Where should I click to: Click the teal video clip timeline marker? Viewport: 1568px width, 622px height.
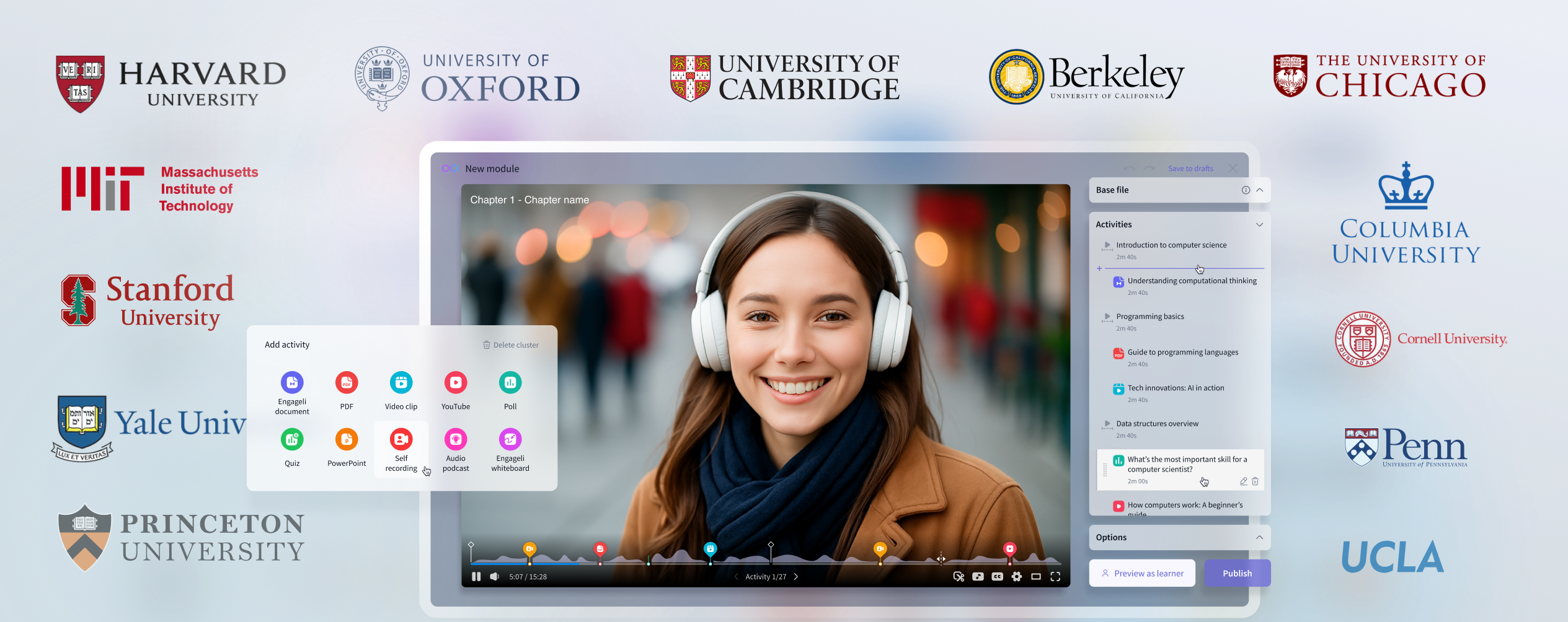711,549
